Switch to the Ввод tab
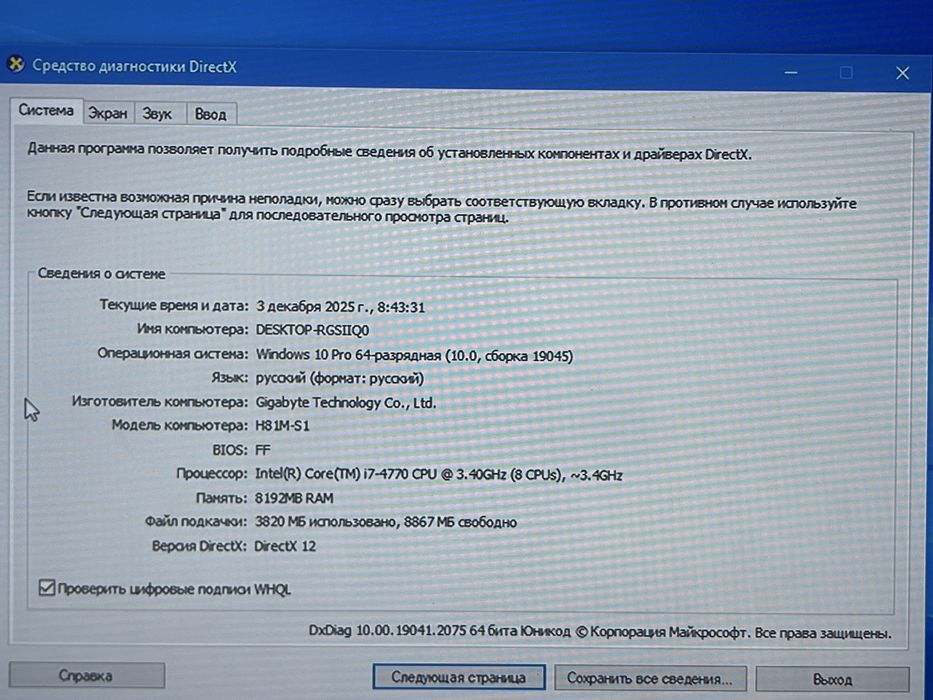Image resolution: width=933 pixels, height=700 pixels. pos(211,114)
